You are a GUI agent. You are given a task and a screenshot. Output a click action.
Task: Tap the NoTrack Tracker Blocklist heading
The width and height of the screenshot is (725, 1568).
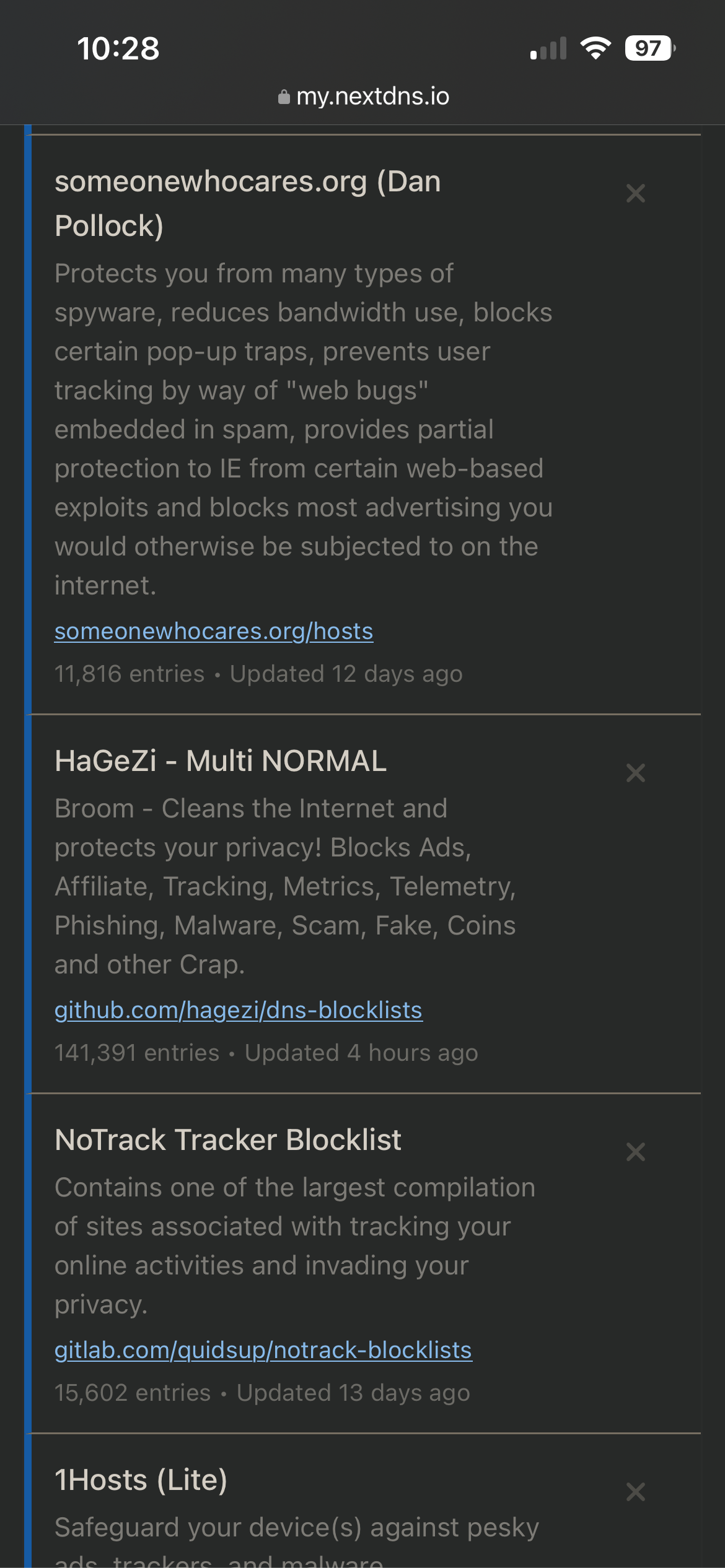tap(228, 1140)
